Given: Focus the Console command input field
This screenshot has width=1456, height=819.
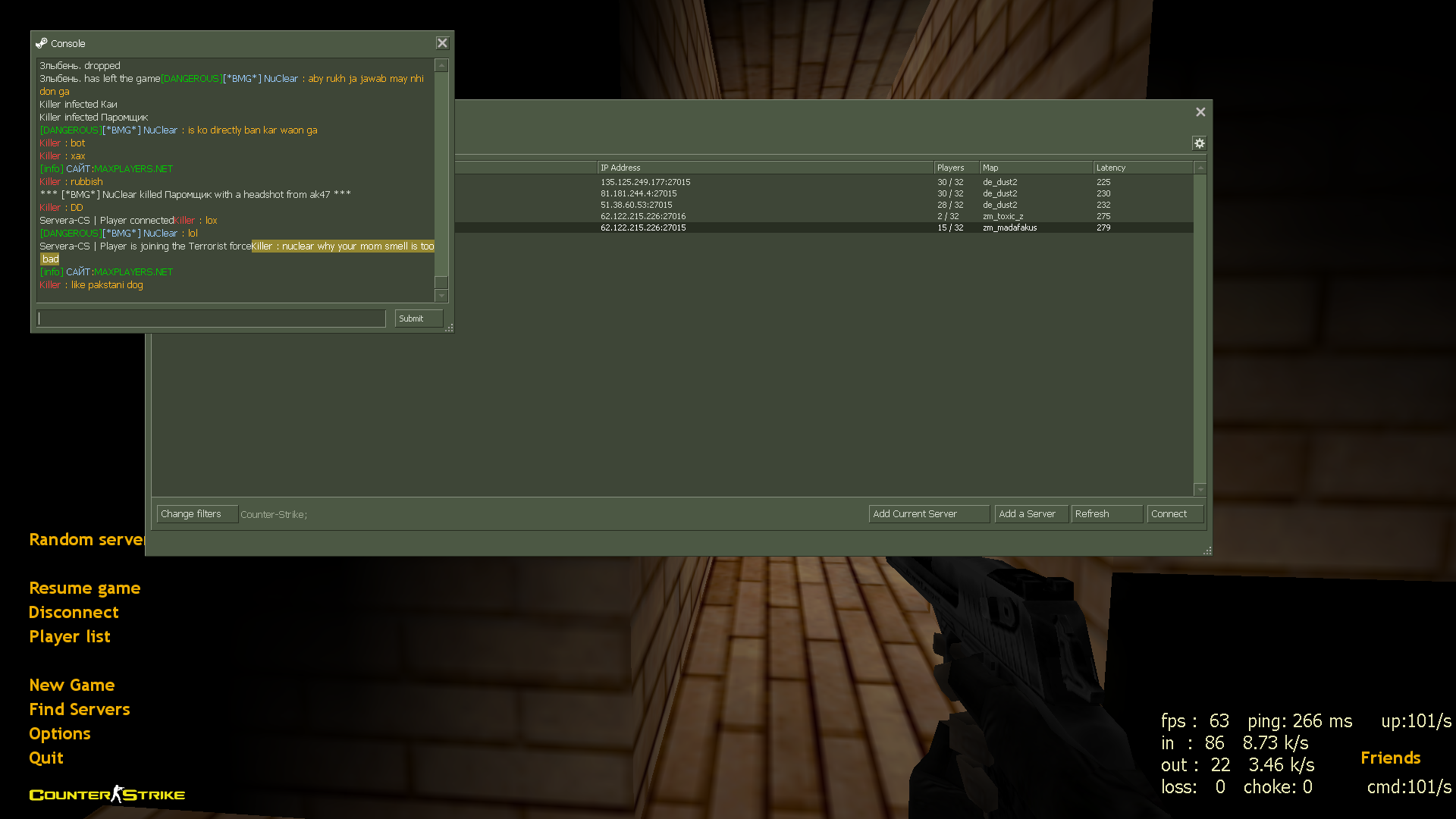Looking at the screenshot, I should [212, 318].
